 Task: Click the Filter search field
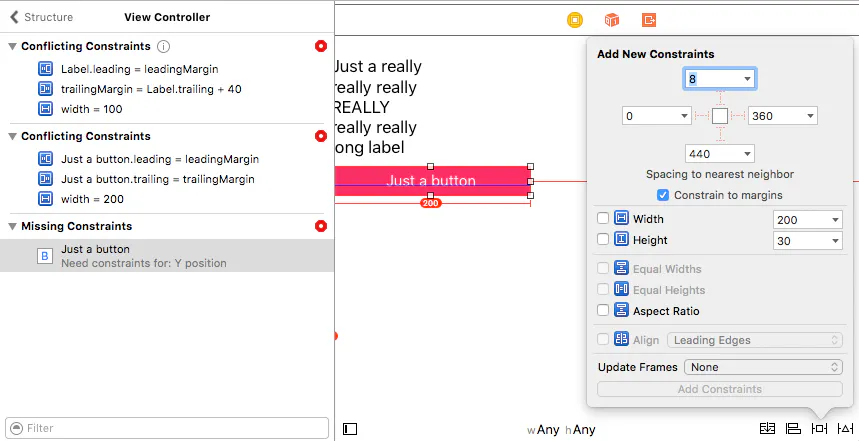tap(167, 428)
